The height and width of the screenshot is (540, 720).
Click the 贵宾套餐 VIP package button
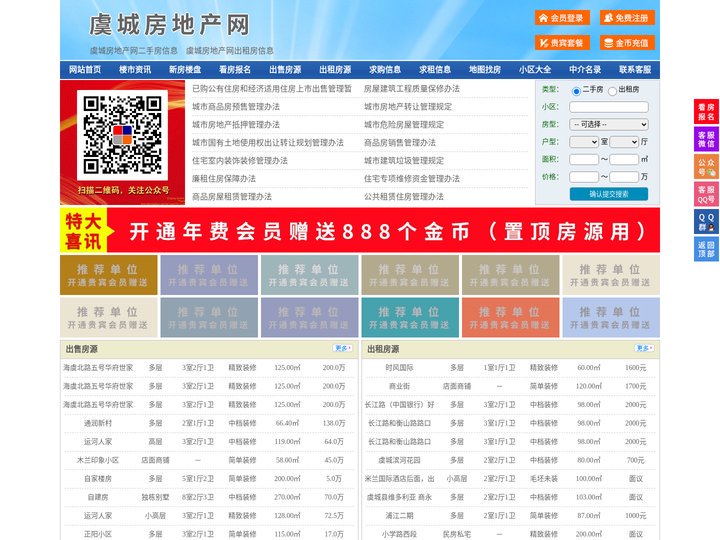[562, 43]
